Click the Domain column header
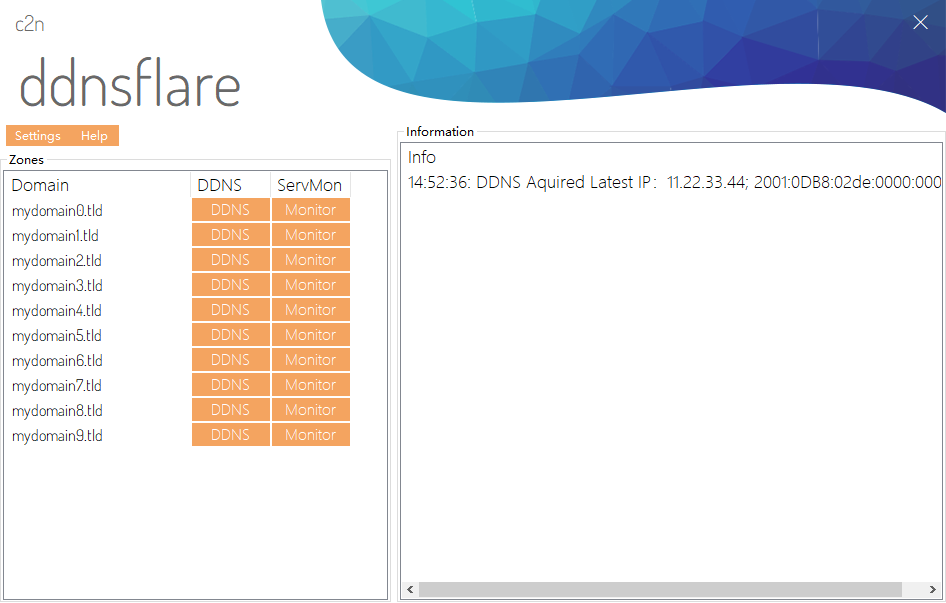The image size is (946, 603). (98, 185)
